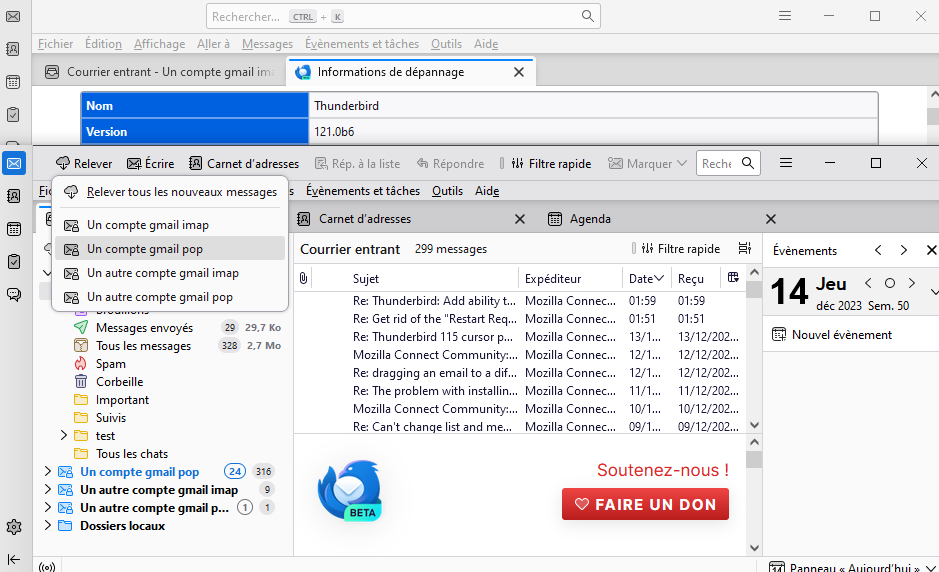The height and width of the screenshot is (572, 939).
Task: Open Tasks space in front window sidebar
Action: pyautogui.click(x=14, y=262)
